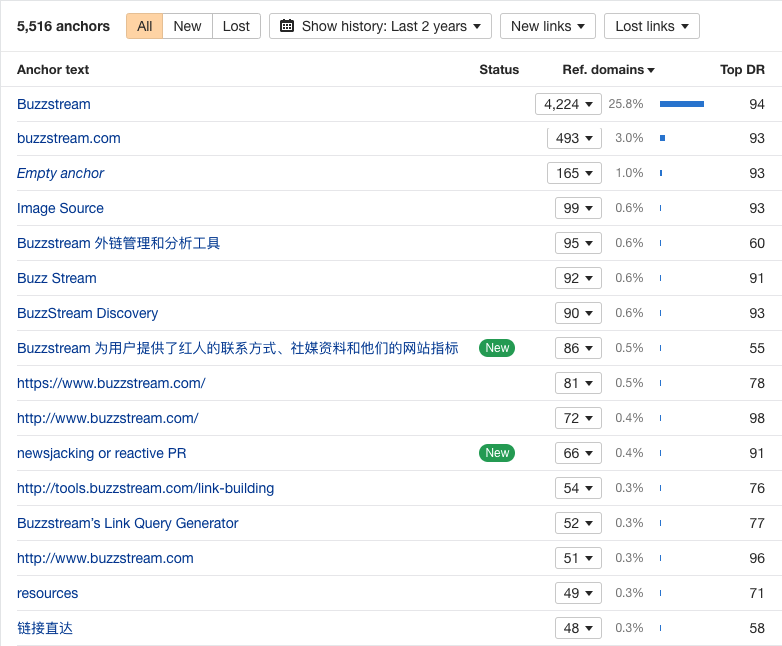Screen dimensions: 782x646
Task: Sort by the Top DR column header
Action: 742,70
